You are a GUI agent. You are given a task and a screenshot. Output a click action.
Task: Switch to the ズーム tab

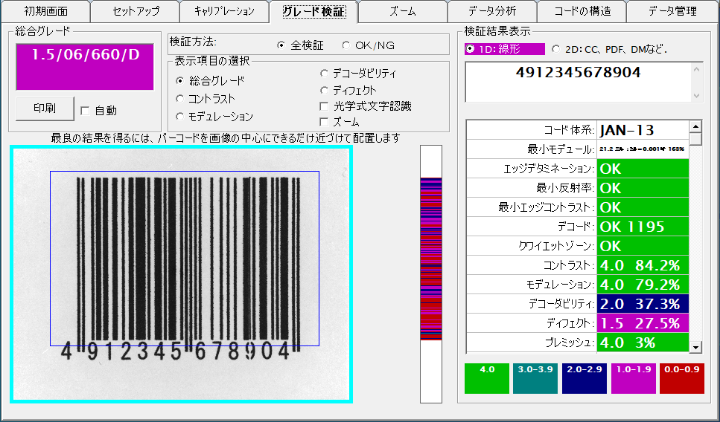coord(402,11)
